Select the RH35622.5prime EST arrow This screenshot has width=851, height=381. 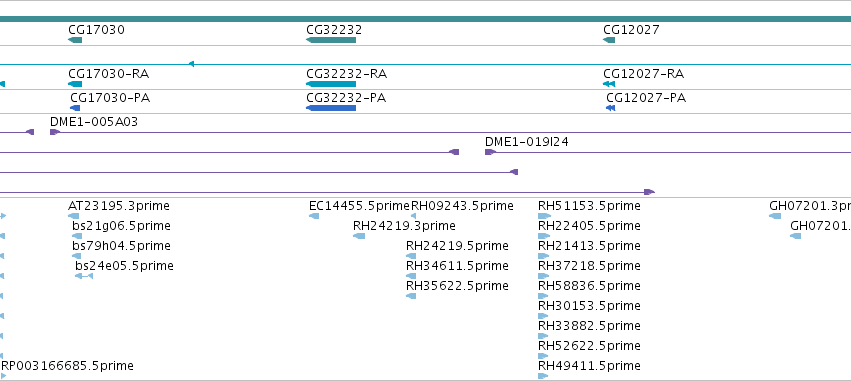[411, 296]
